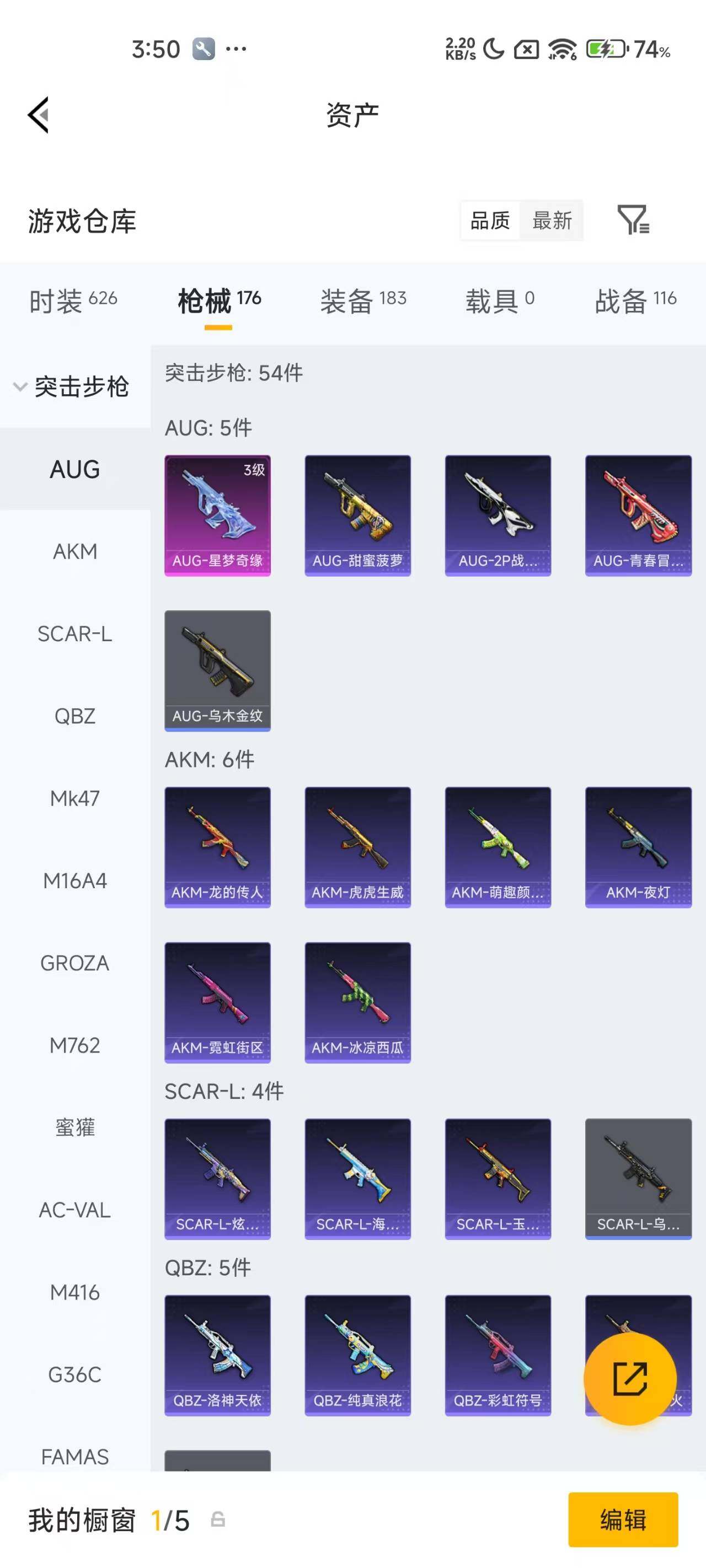Tap the orange share floating button

[x=630, y=1379]
